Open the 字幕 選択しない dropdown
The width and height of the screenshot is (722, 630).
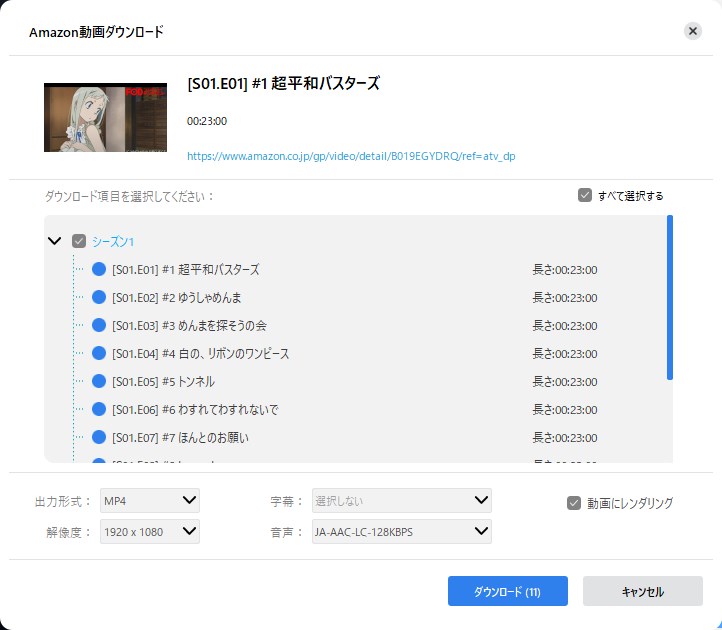coord(401,500)
